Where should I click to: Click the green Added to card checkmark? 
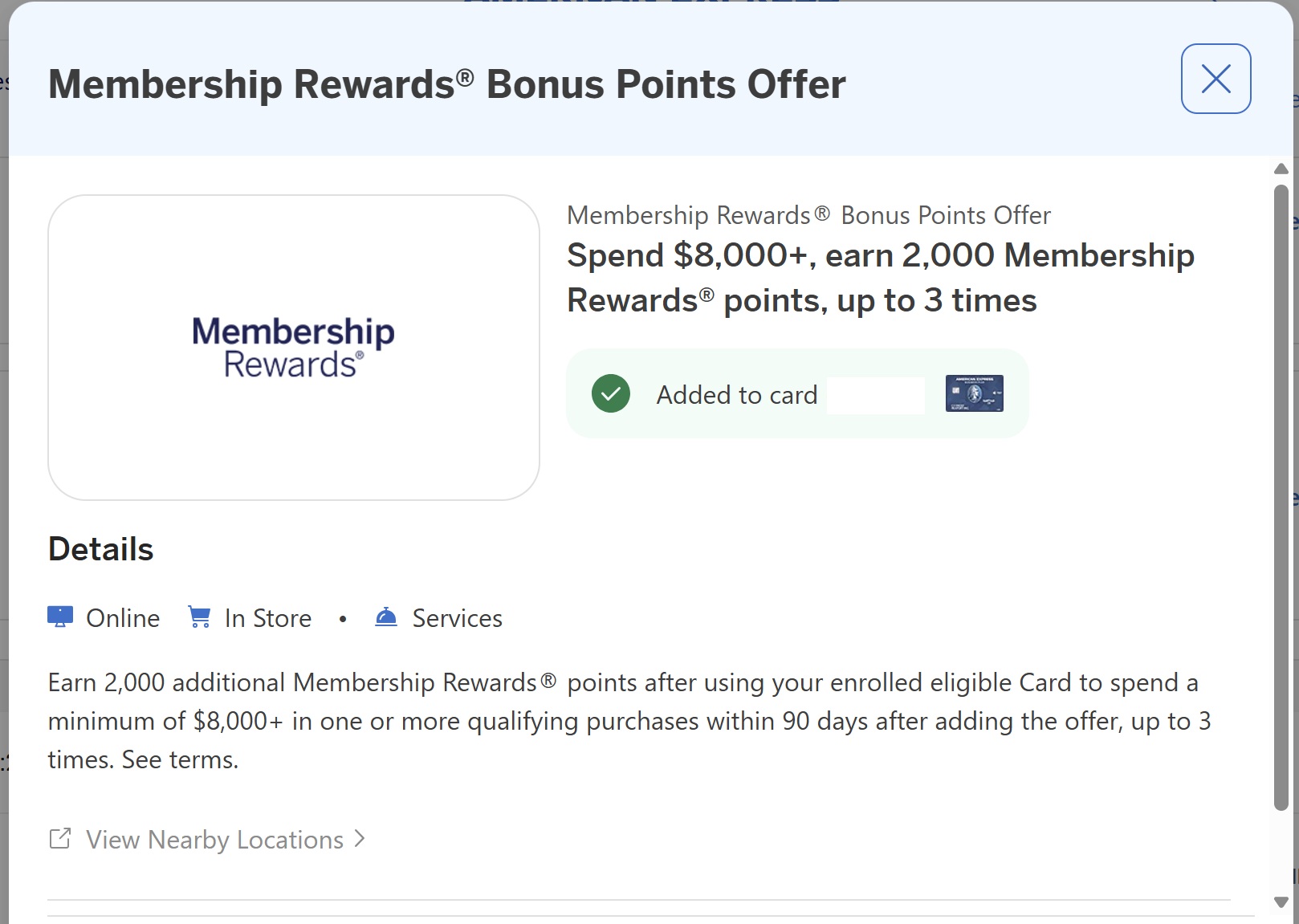[610, 393]
